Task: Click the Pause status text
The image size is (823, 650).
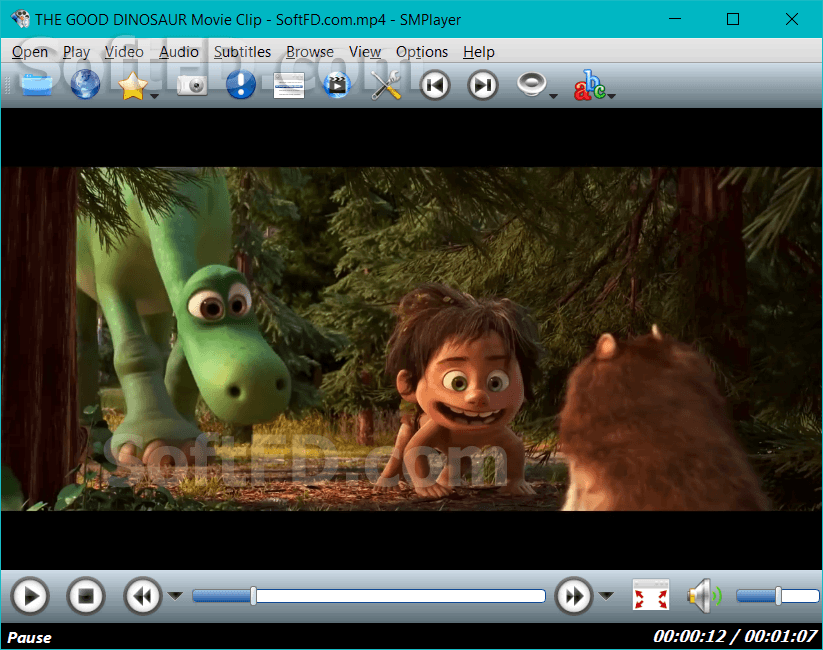Action: tap(29, 637)
